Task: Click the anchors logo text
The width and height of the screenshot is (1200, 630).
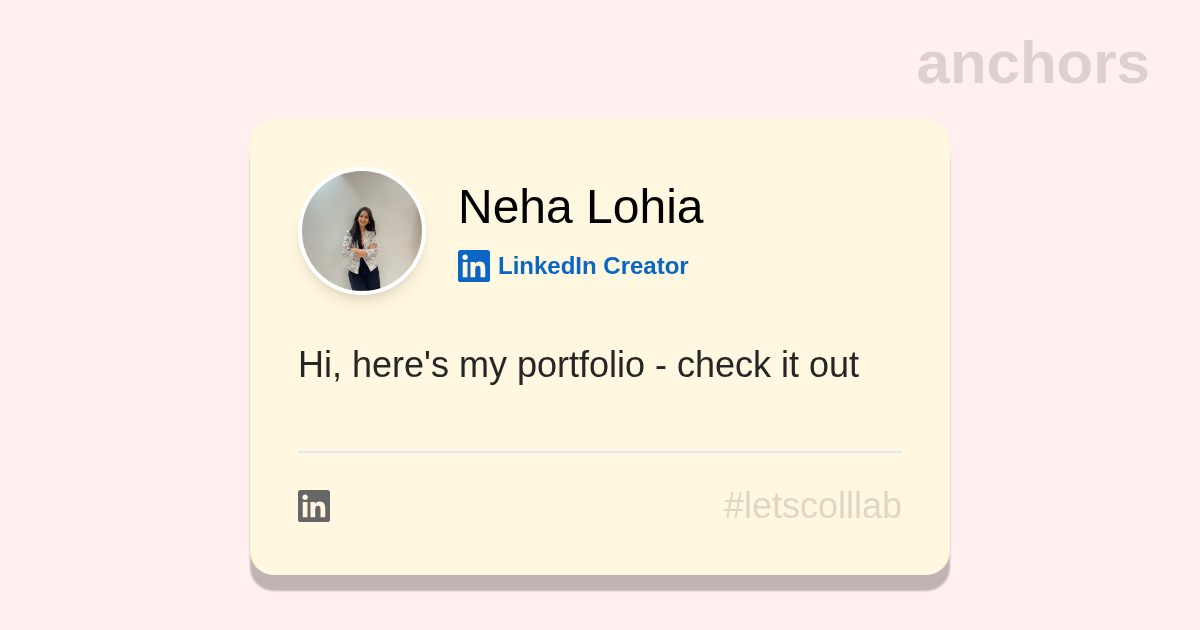Action: 1032,63
